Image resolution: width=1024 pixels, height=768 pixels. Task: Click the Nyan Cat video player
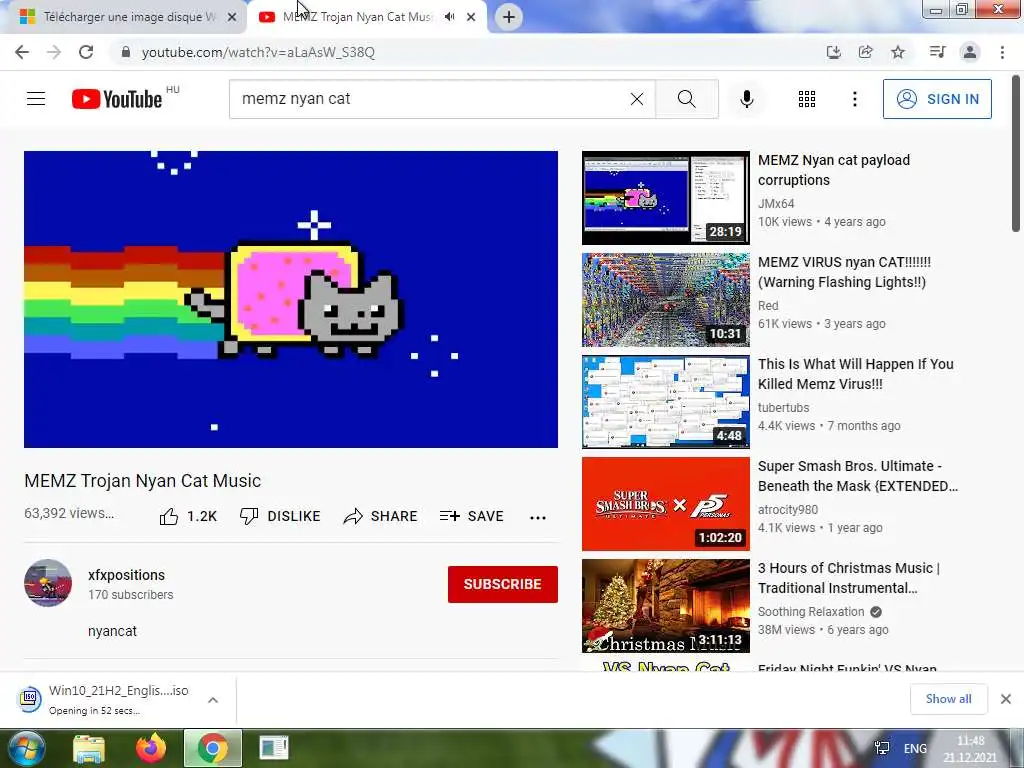291,300
